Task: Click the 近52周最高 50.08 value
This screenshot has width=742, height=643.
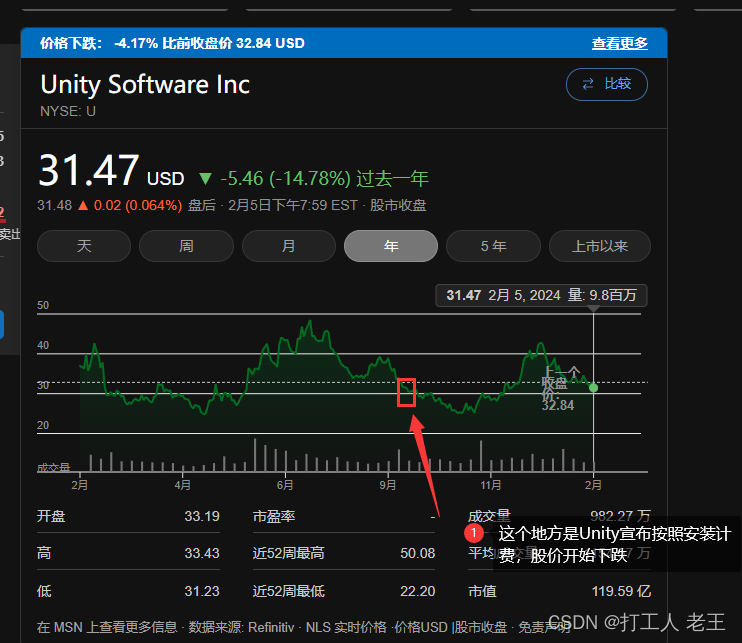Action: (x=417, y=553)
